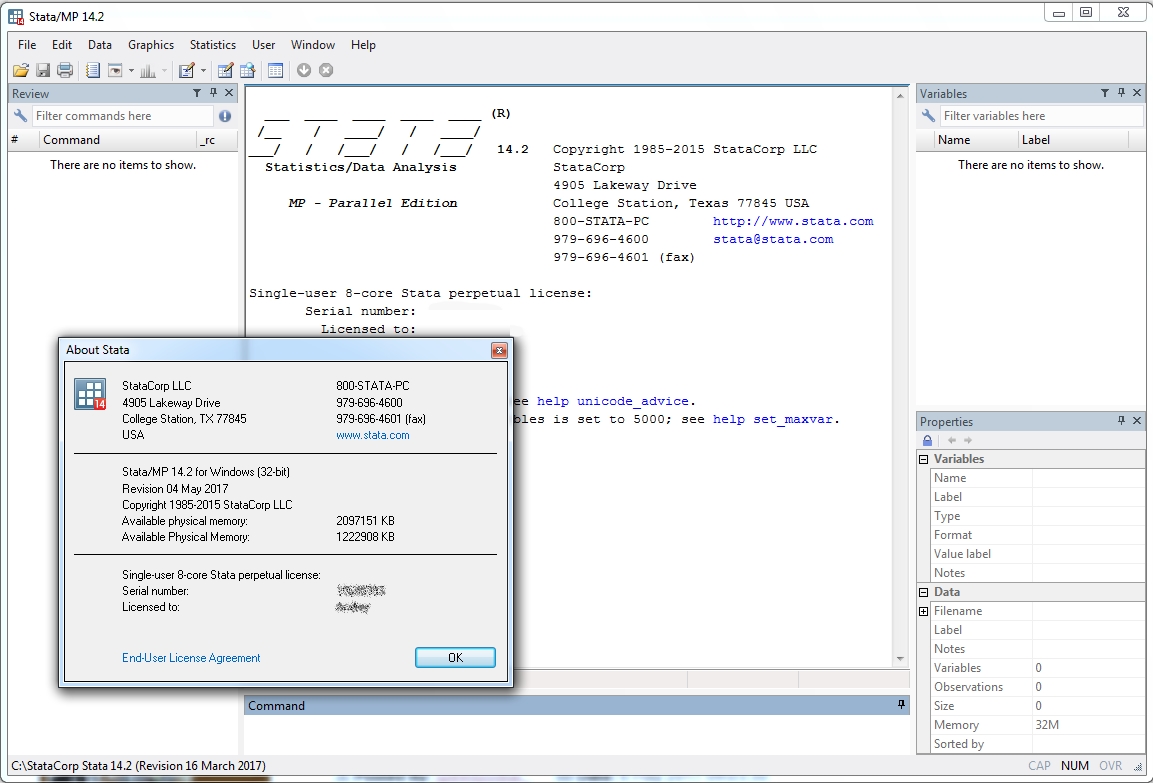Toggle filter icon in Variables panel header

point(1105,93)
